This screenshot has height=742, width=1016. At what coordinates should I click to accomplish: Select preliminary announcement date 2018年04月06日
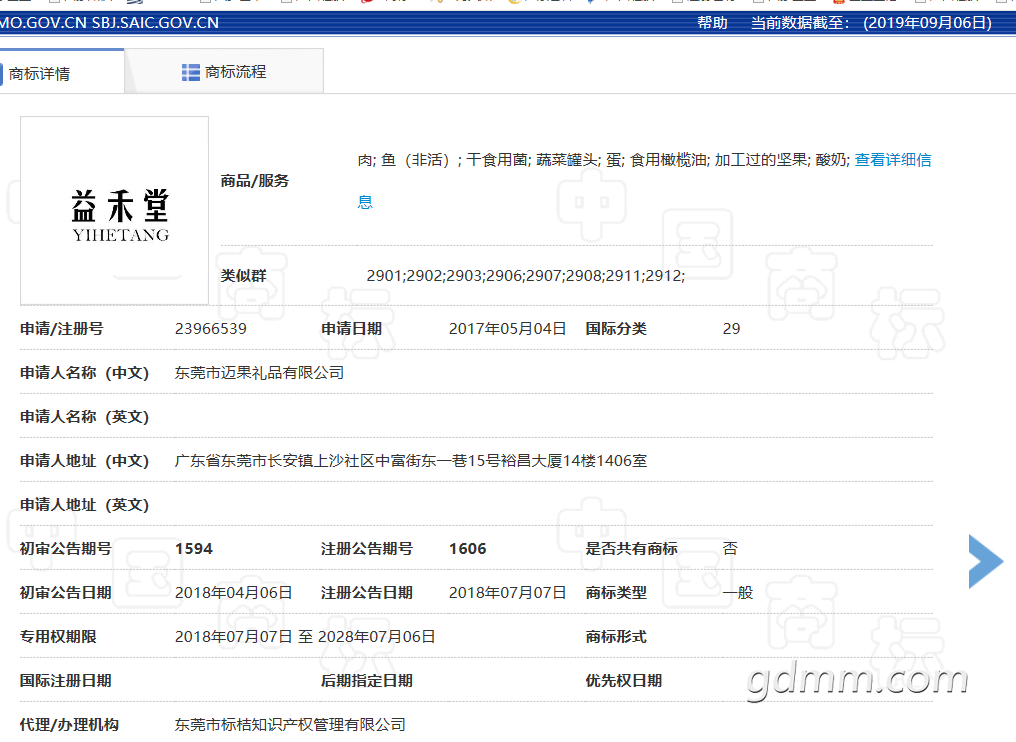click(x=233, y=593)
